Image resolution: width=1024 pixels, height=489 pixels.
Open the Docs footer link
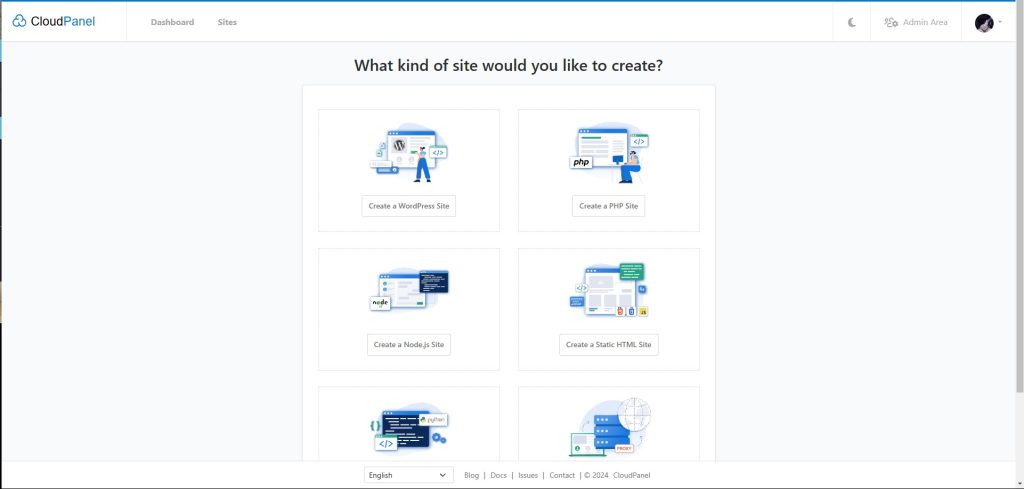[498, 475]
